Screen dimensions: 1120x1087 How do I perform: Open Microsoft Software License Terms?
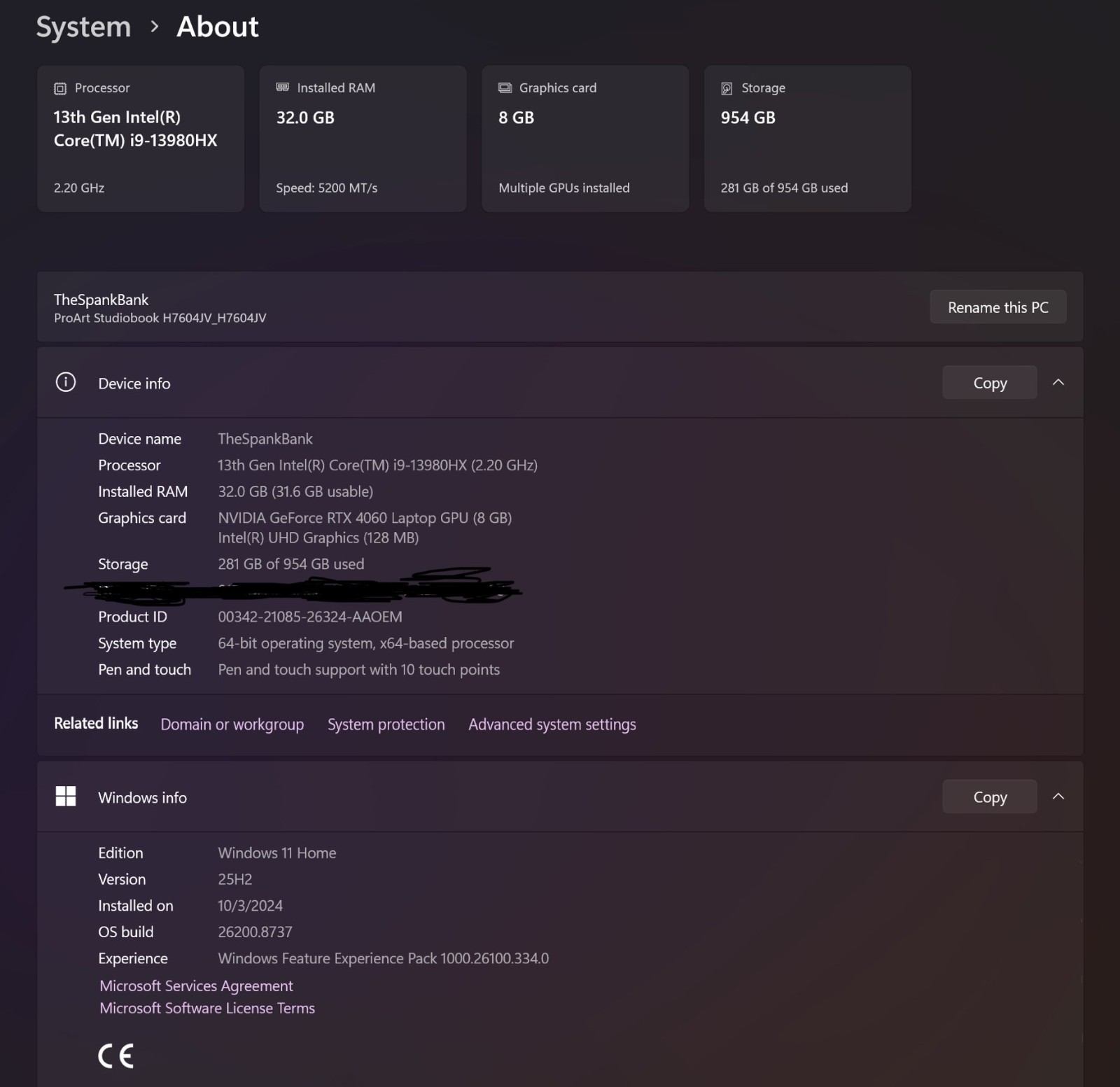[207, 1008]
